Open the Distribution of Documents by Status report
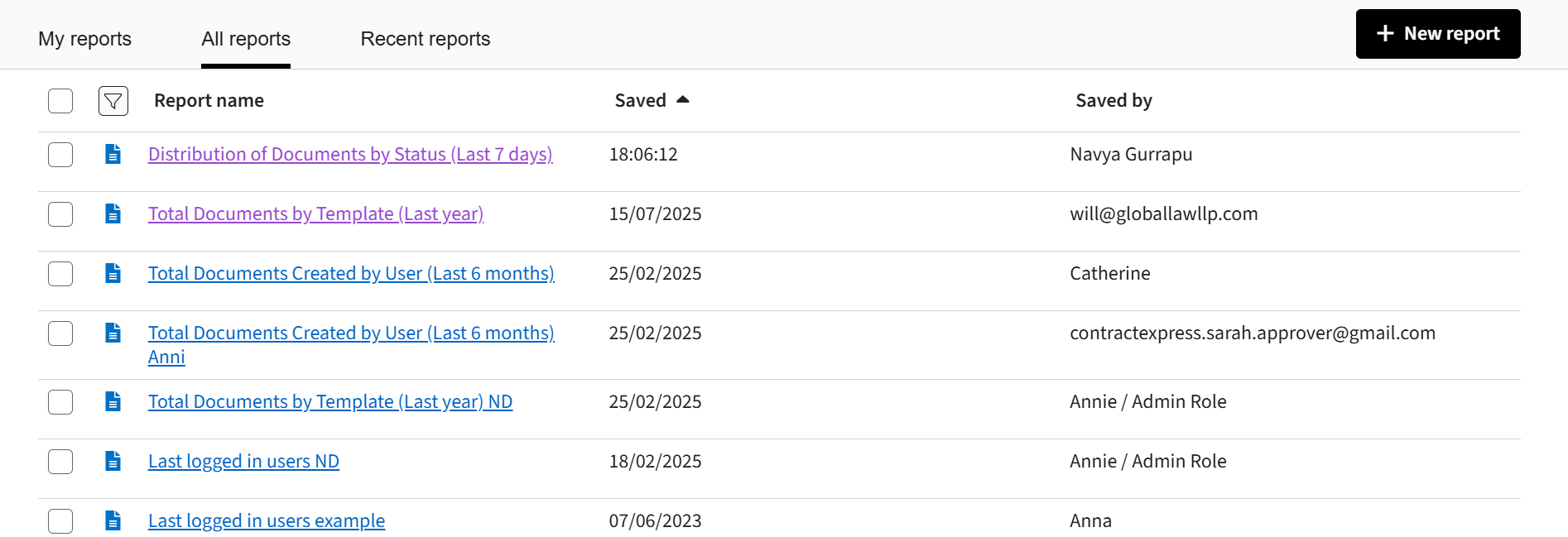Image resolution: width=1568 pixels, height=537 pixels. (350, 154)
